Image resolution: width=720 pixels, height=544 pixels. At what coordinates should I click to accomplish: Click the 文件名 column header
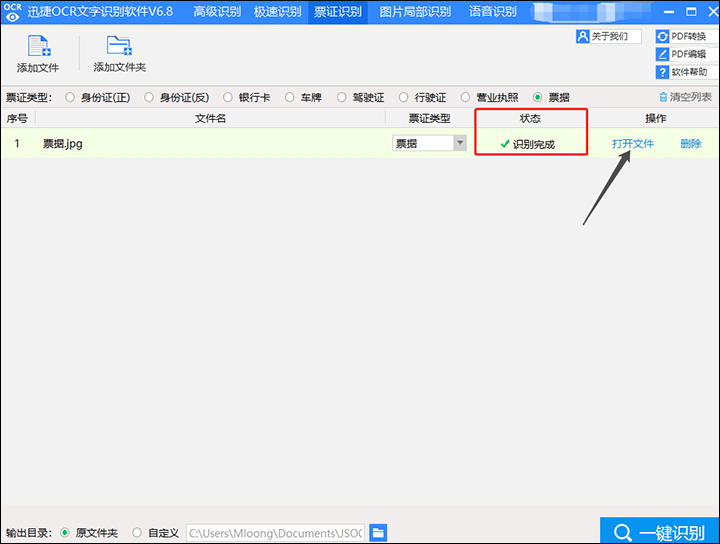click(x=210, y=118)
